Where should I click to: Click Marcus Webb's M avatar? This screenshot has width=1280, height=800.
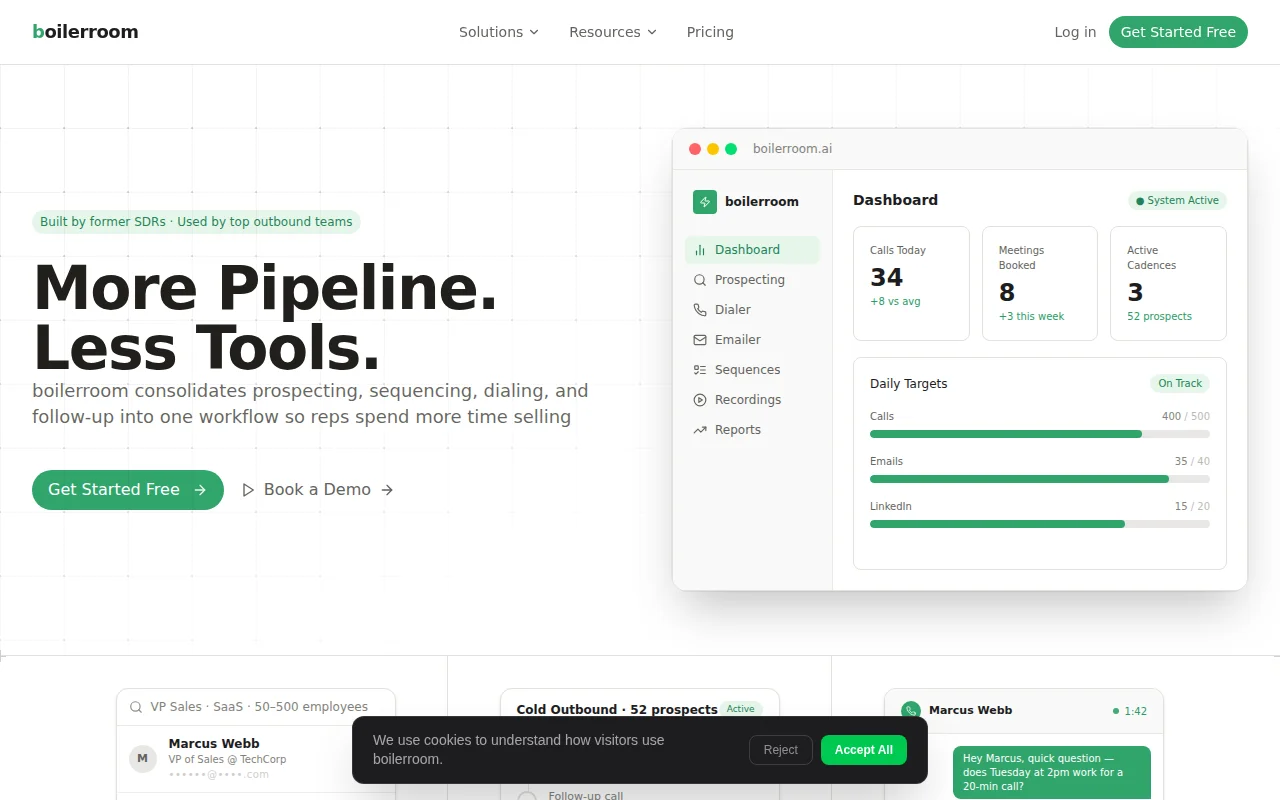(x=143, y=759)
